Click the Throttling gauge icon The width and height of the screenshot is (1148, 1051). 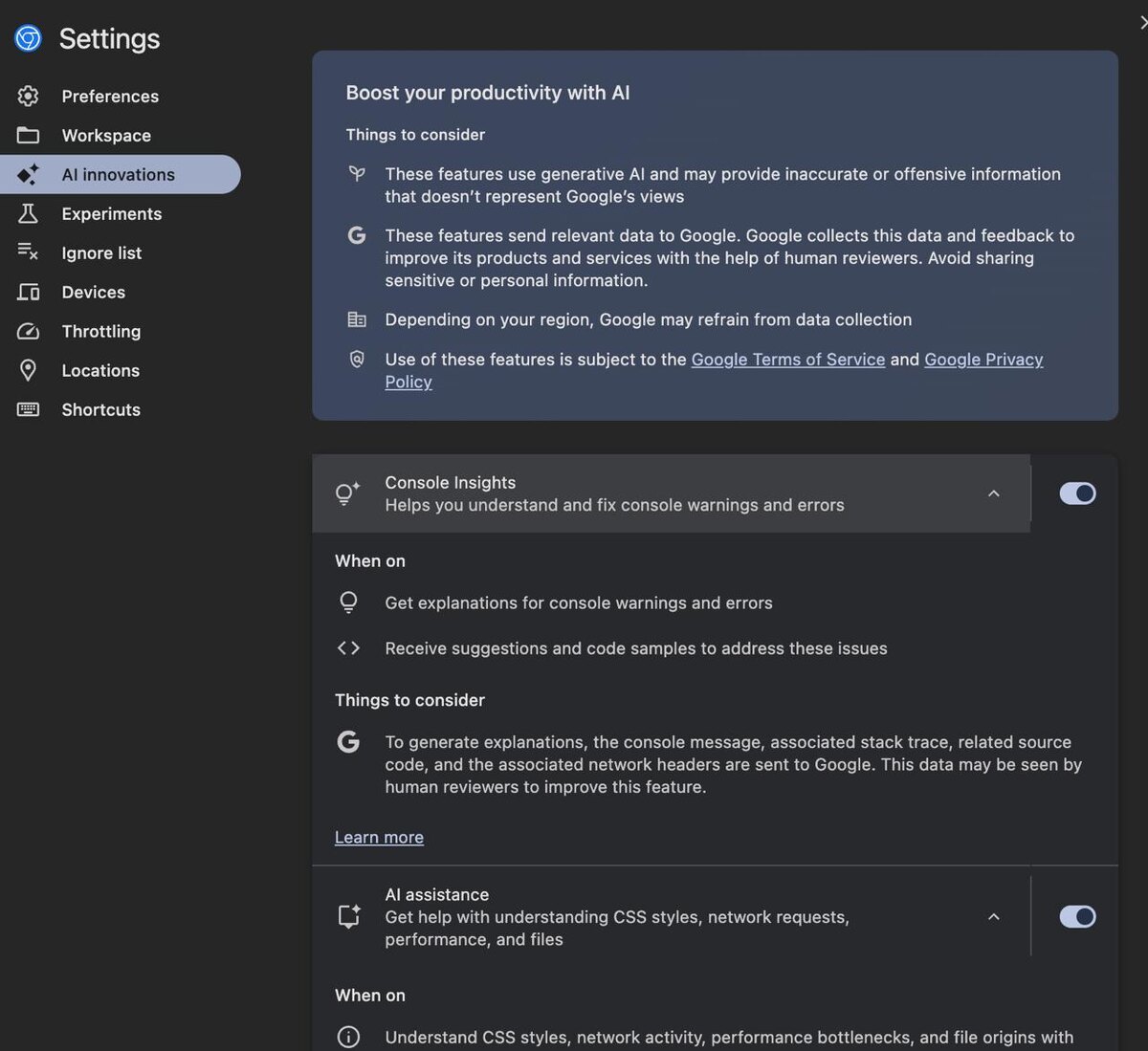(x=29, y=331)
